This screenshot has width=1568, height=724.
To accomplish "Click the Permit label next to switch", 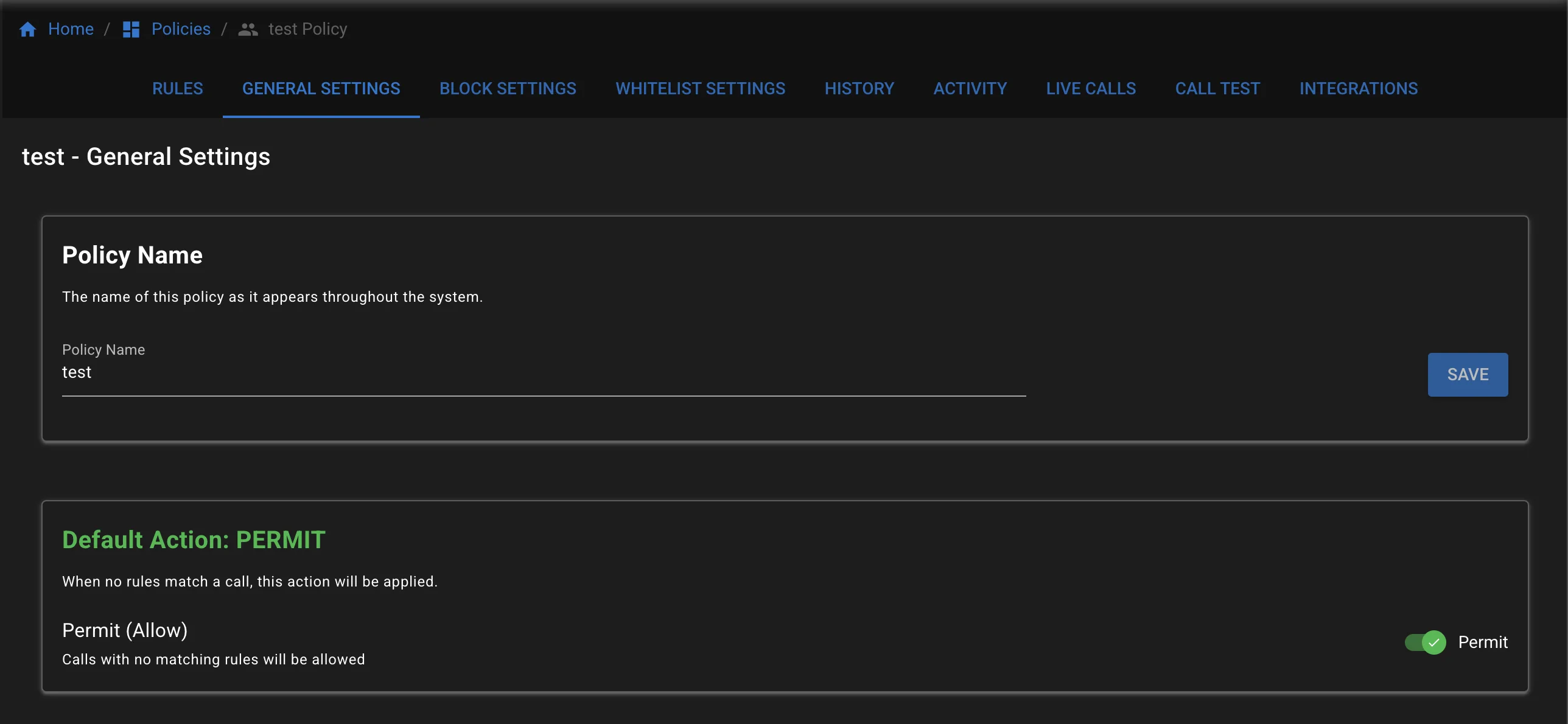I will click(x=1483, y=642).
